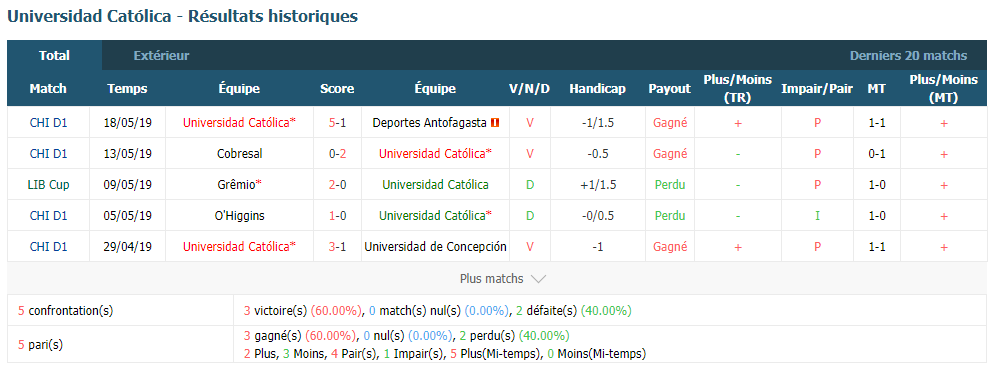Click the red card icon beside Deportes Antofagasta
This screenshot has width=996, height=370.
click(x=495, y=123)
